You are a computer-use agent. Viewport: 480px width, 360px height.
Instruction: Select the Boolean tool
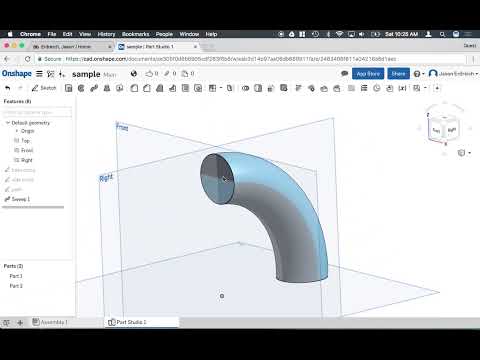click(x=245, y=88)
